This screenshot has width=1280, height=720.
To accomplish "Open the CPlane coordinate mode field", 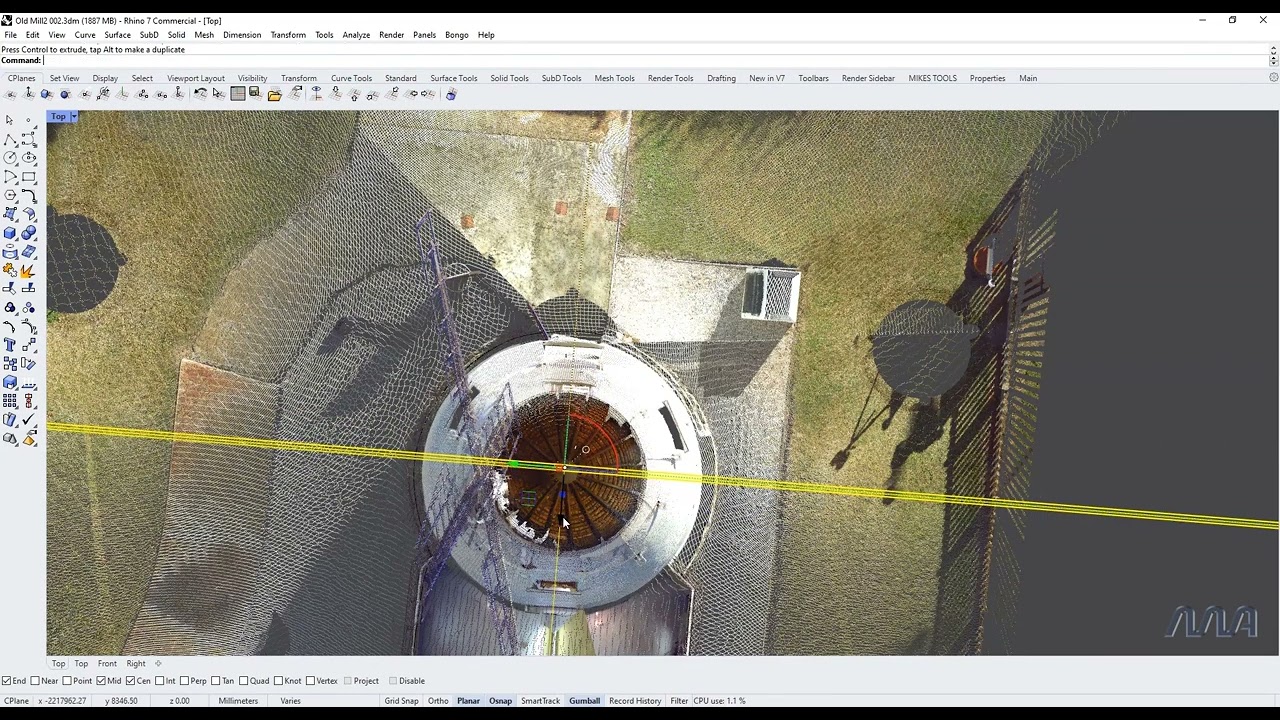I will tap(17, 701).
